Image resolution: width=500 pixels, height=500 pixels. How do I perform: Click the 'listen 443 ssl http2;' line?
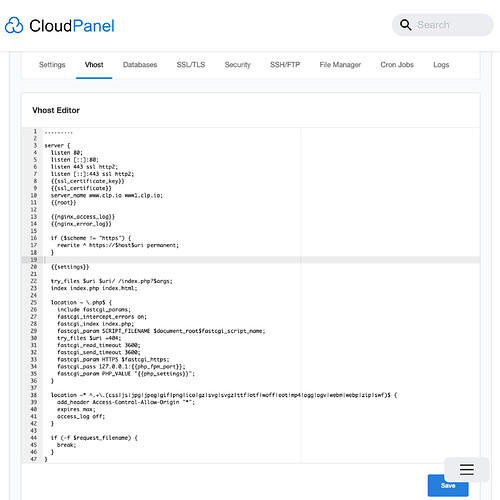point(84,167)
